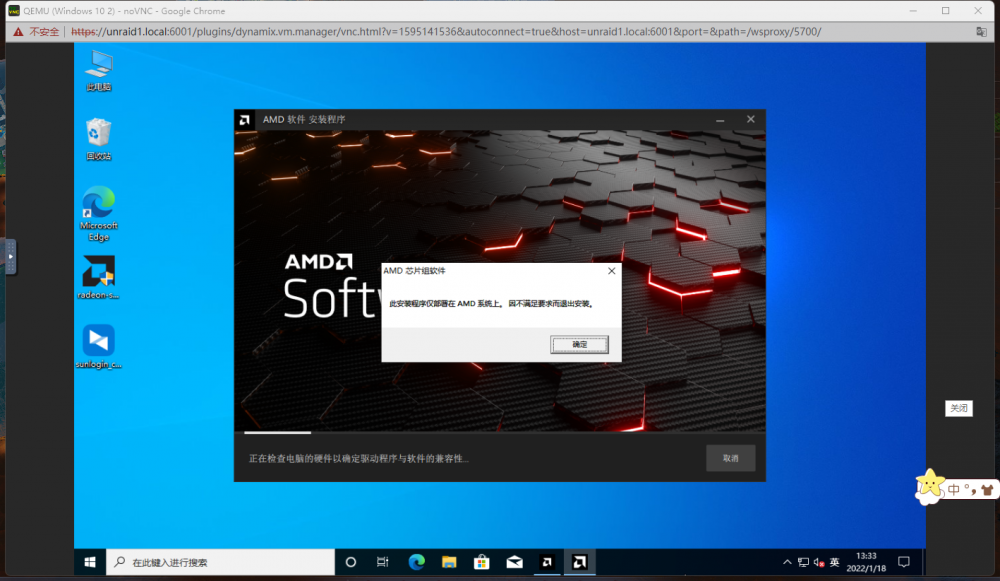
Task: Open the notification center icon
Action: 904,562
